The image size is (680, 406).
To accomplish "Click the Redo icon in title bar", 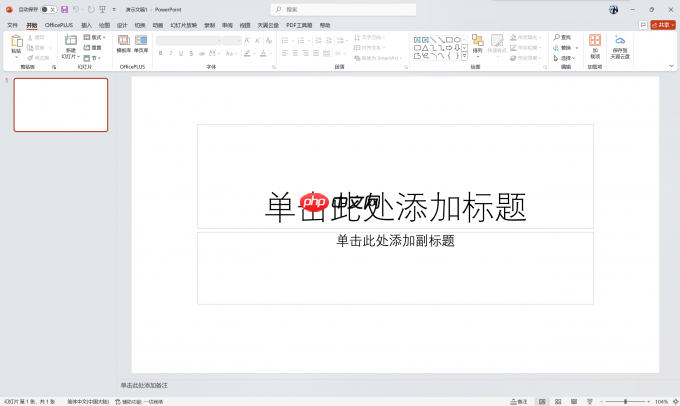I will [x=91, y=9].
